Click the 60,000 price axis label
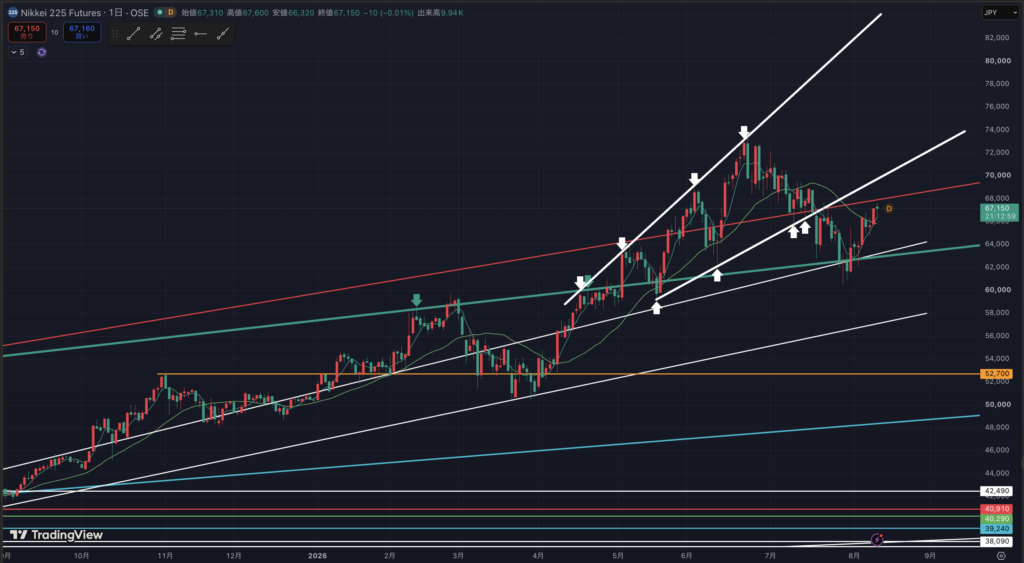The height and width of the screenshot is (563, 1024). [x=997, y=290]
